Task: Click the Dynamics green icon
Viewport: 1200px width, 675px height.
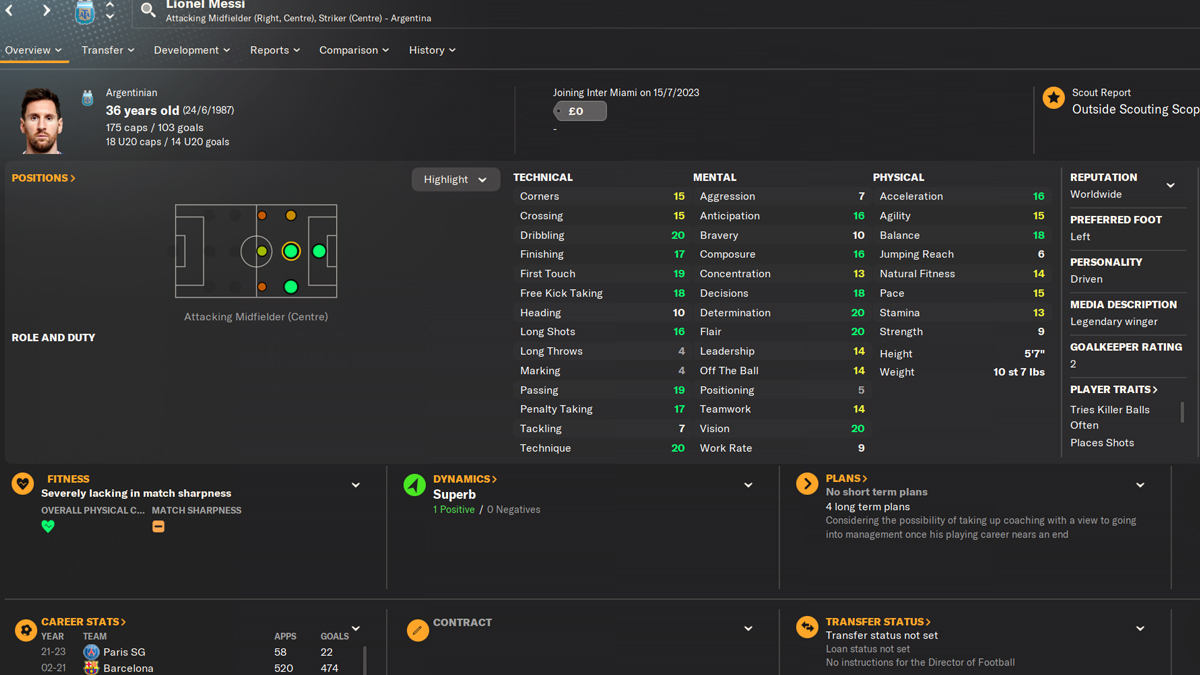Action: (414, 485)
